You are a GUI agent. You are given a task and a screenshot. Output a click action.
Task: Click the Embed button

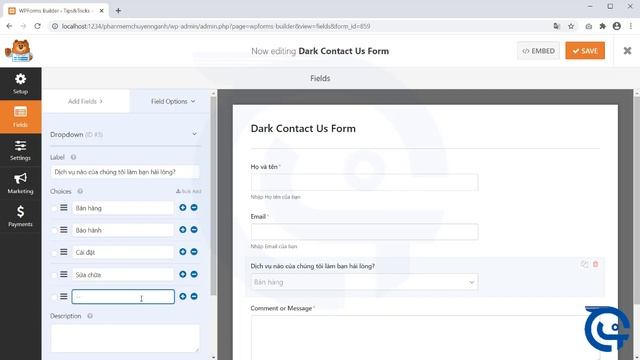(538, 51)
